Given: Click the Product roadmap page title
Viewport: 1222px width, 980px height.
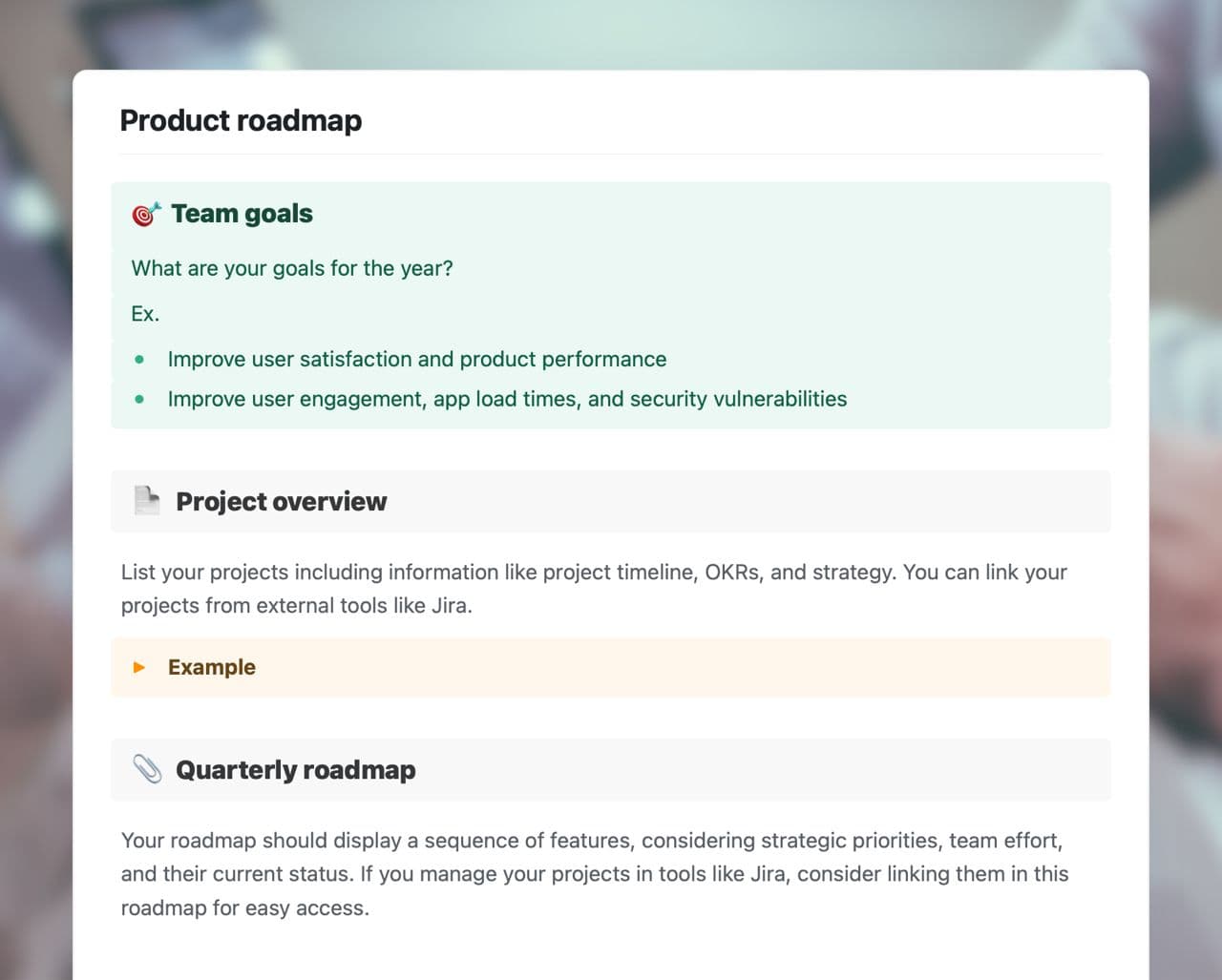Looking at the screenshot, I should (x=241, y=121).
